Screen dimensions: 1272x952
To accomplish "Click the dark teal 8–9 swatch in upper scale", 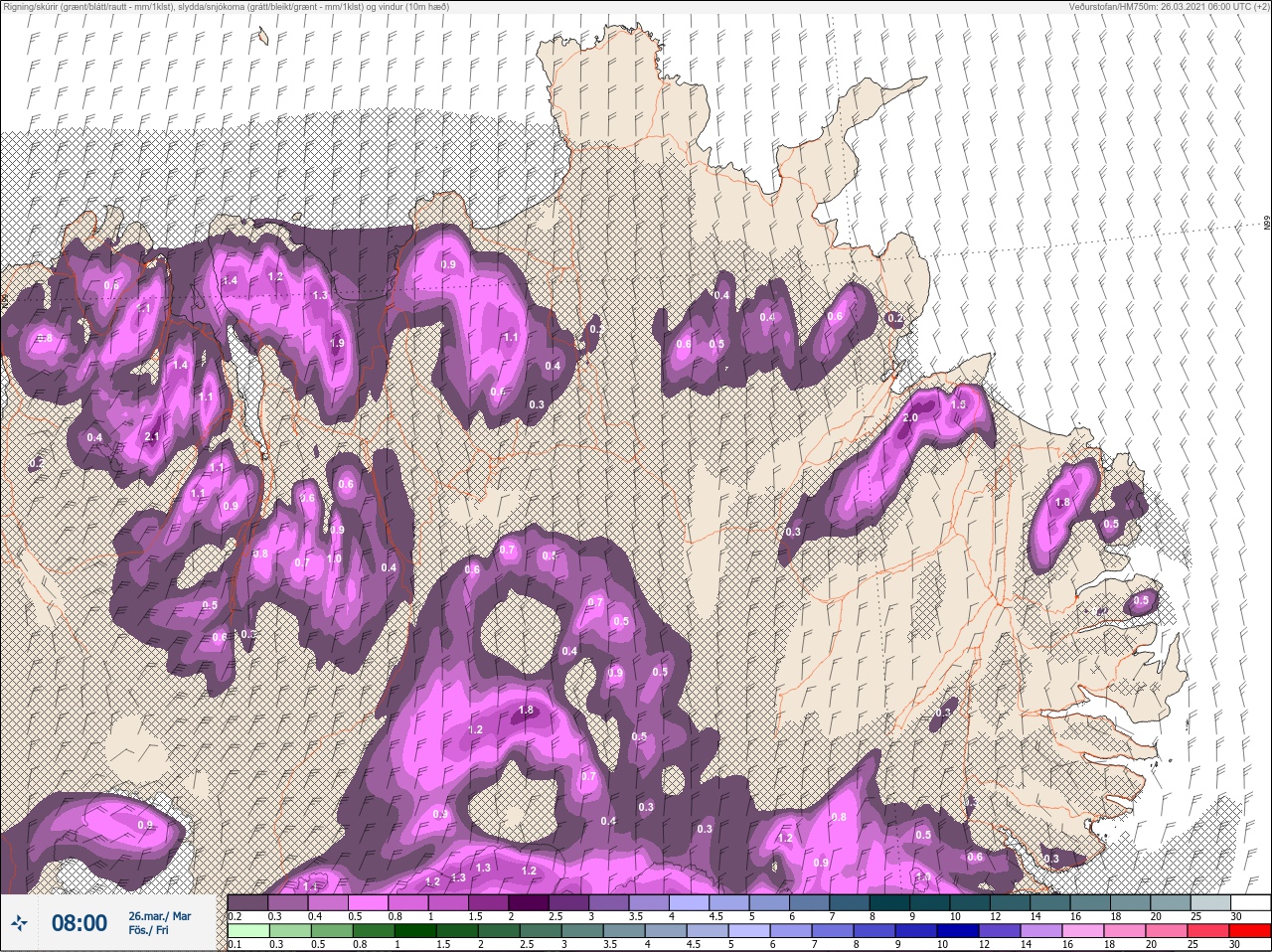I will (890, 902).
